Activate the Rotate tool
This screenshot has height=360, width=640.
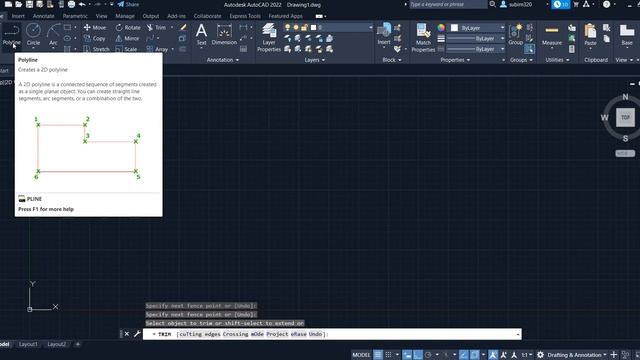coord(128,27)
